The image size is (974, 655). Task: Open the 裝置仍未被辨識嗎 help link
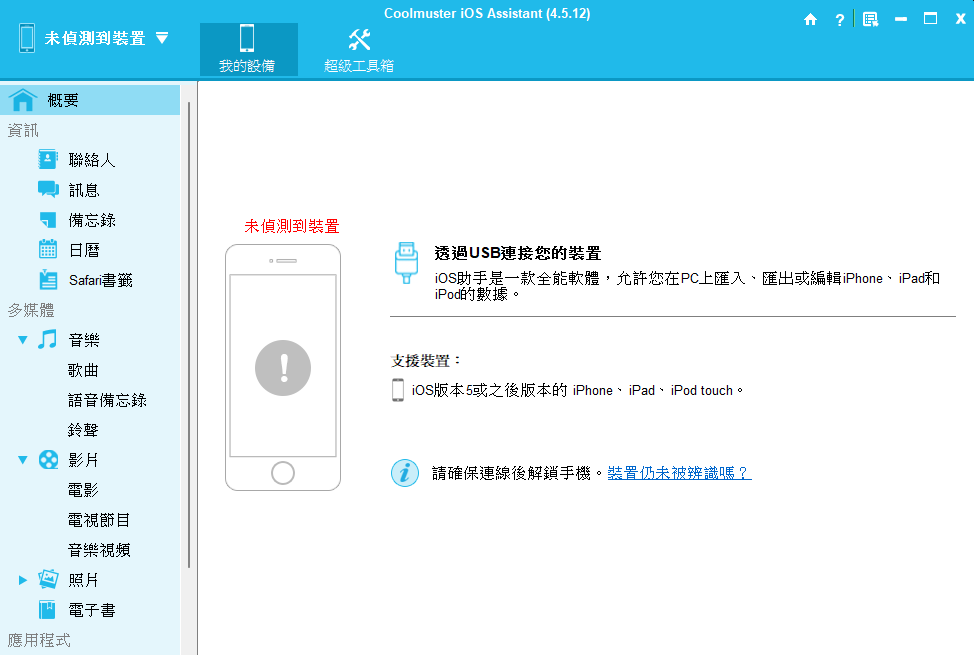(x=679, y=473)
